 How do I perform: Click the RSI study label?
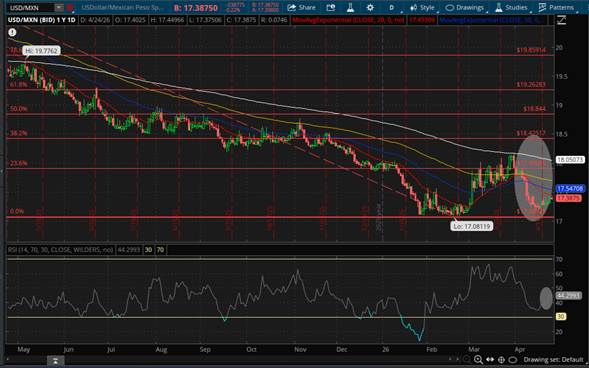60,250
